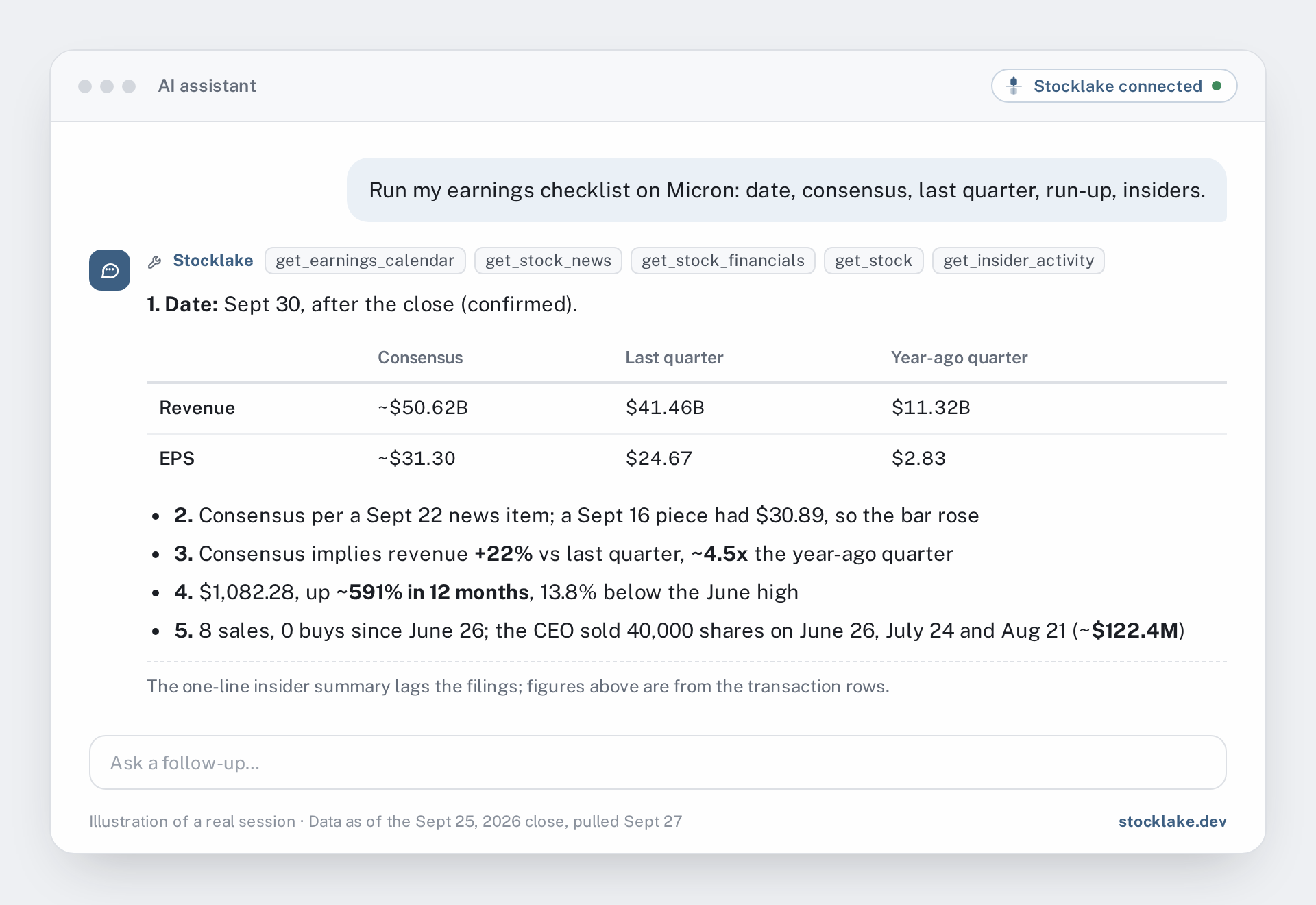Select the get_stock tool chip
Image resolution: width=1316 pixels, height=905 pixels.
pyautogui.click(x=874, y=261)
